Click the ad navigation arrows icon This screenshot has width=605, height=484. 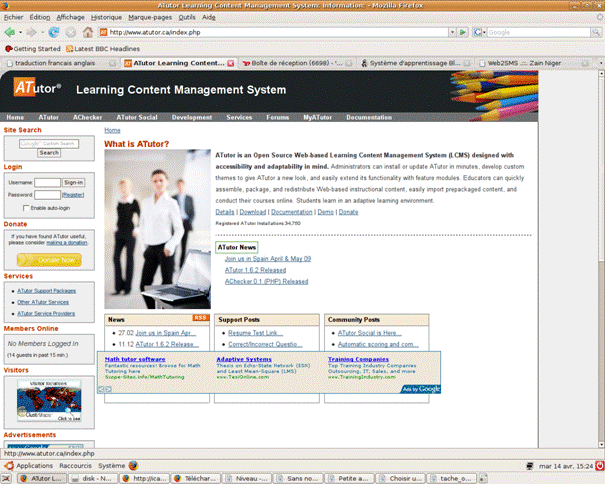(104, 388)
